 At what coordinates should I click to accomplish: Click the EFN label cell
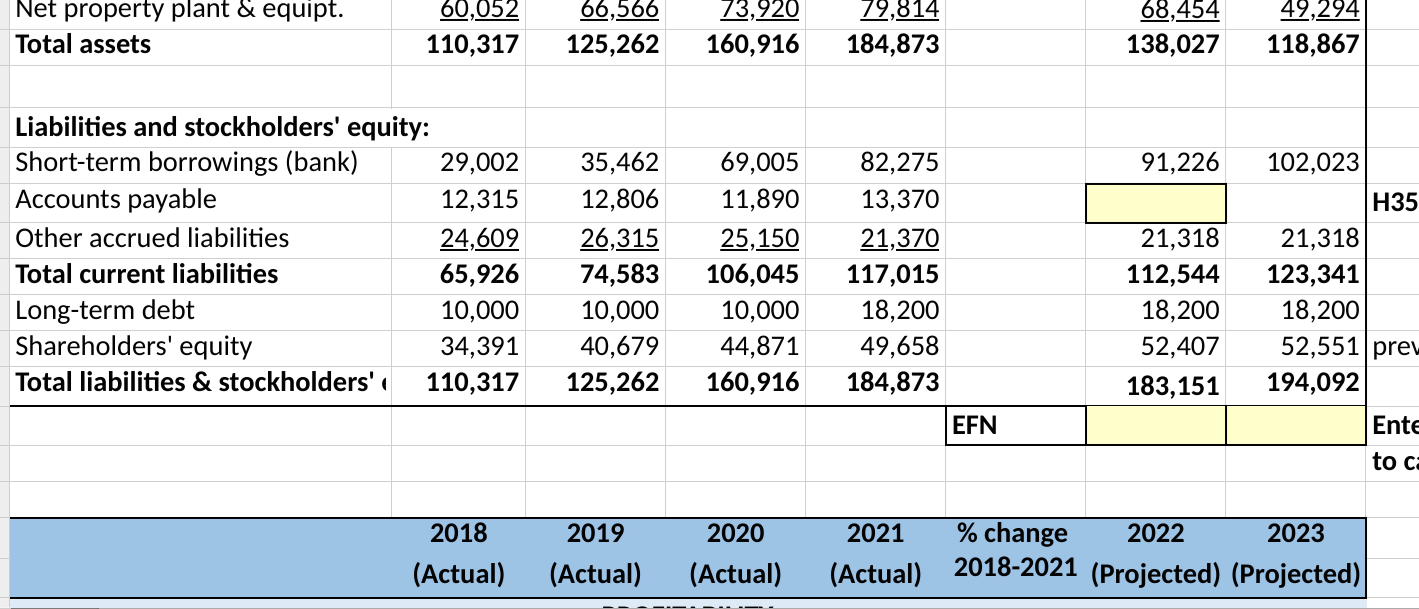(1015, 426)
